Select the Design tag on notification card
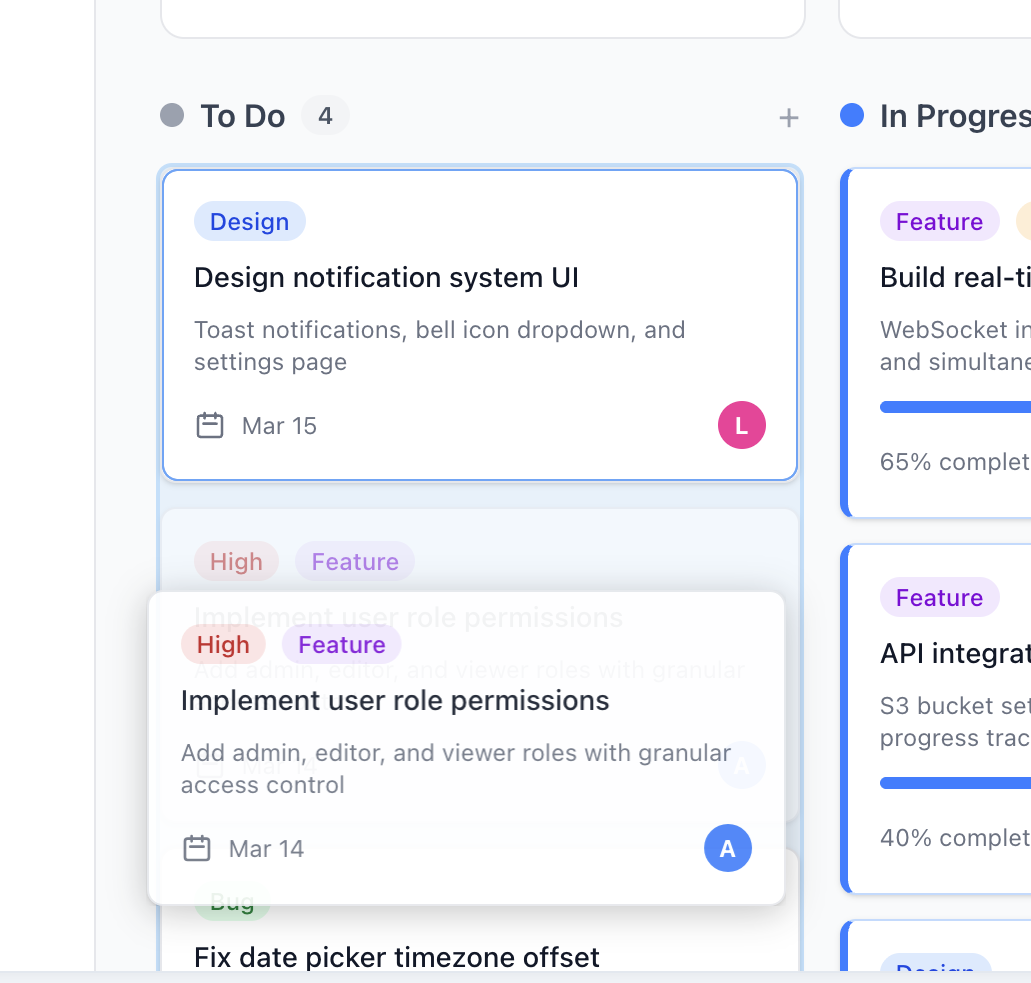This screenshot has height=983, width=1031. pos(249,222)
